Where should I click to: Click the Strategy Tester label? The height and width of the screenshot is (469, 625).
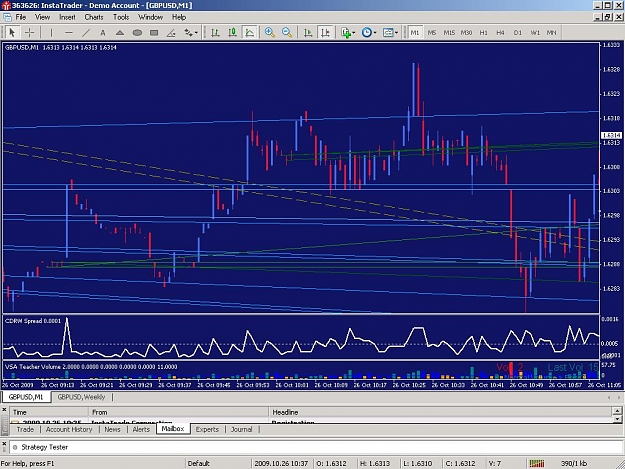[45, 447]
